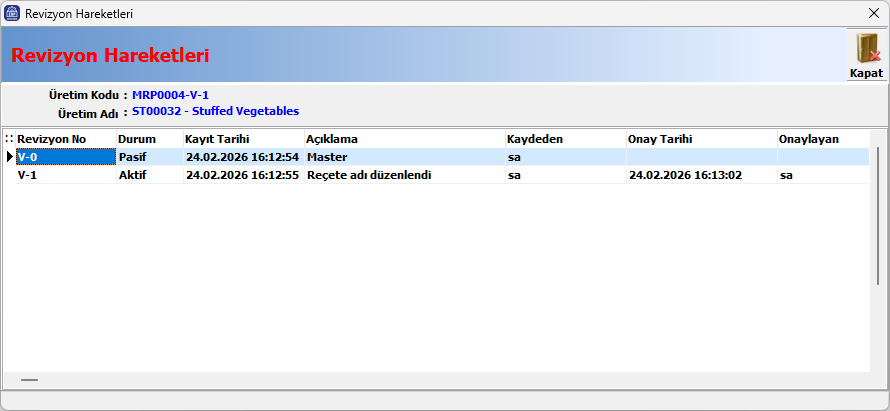Sort by Durum column header

point(137,139)
